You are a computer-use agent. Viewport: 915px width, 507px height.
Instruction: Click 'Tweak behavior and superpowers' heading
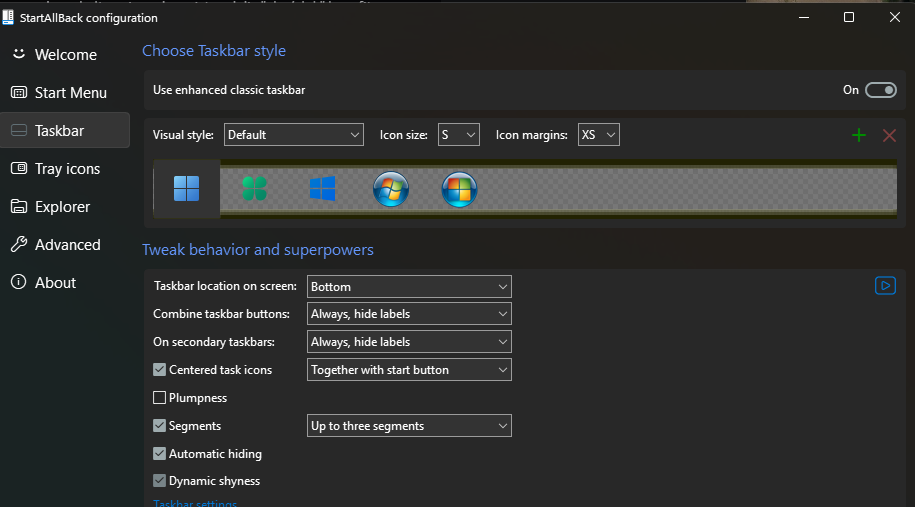coord(258,250)
